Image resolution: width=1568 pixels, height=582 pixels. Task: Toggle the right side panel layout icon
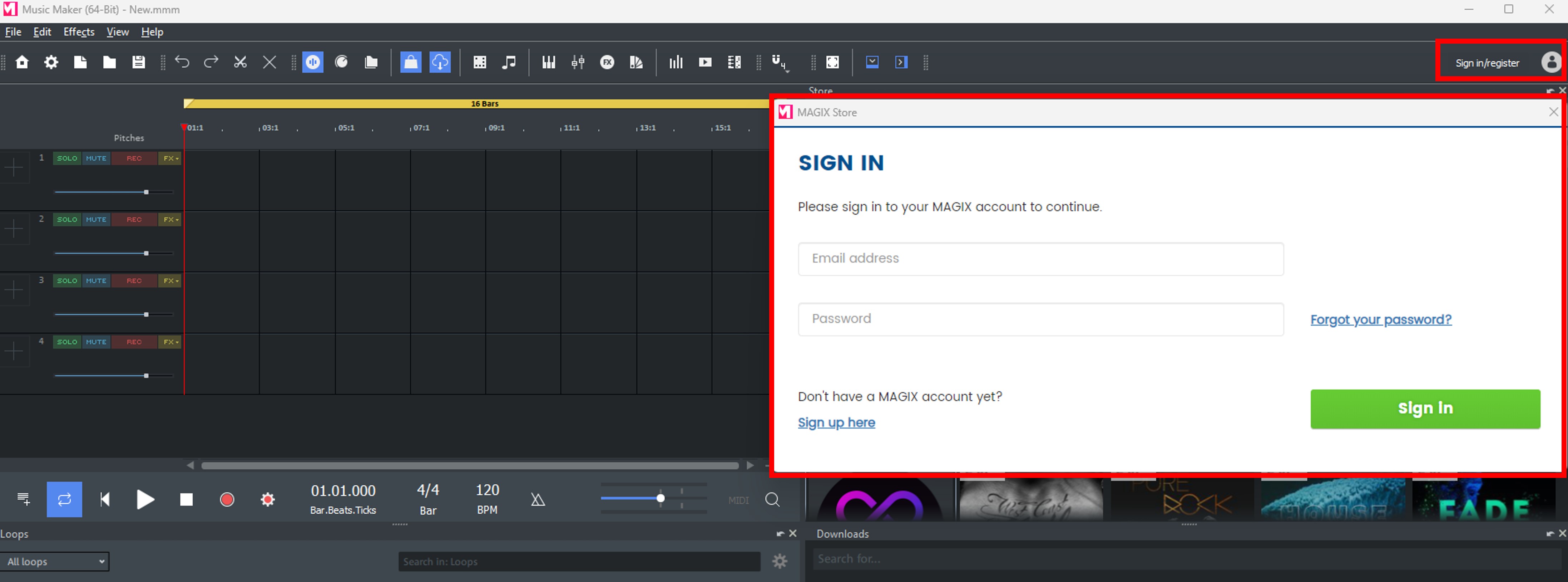click(x=901, y=62)
